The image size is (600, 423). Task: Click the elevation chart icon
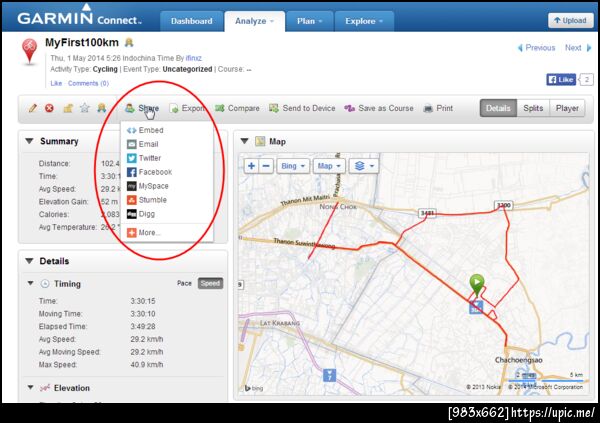45,388
